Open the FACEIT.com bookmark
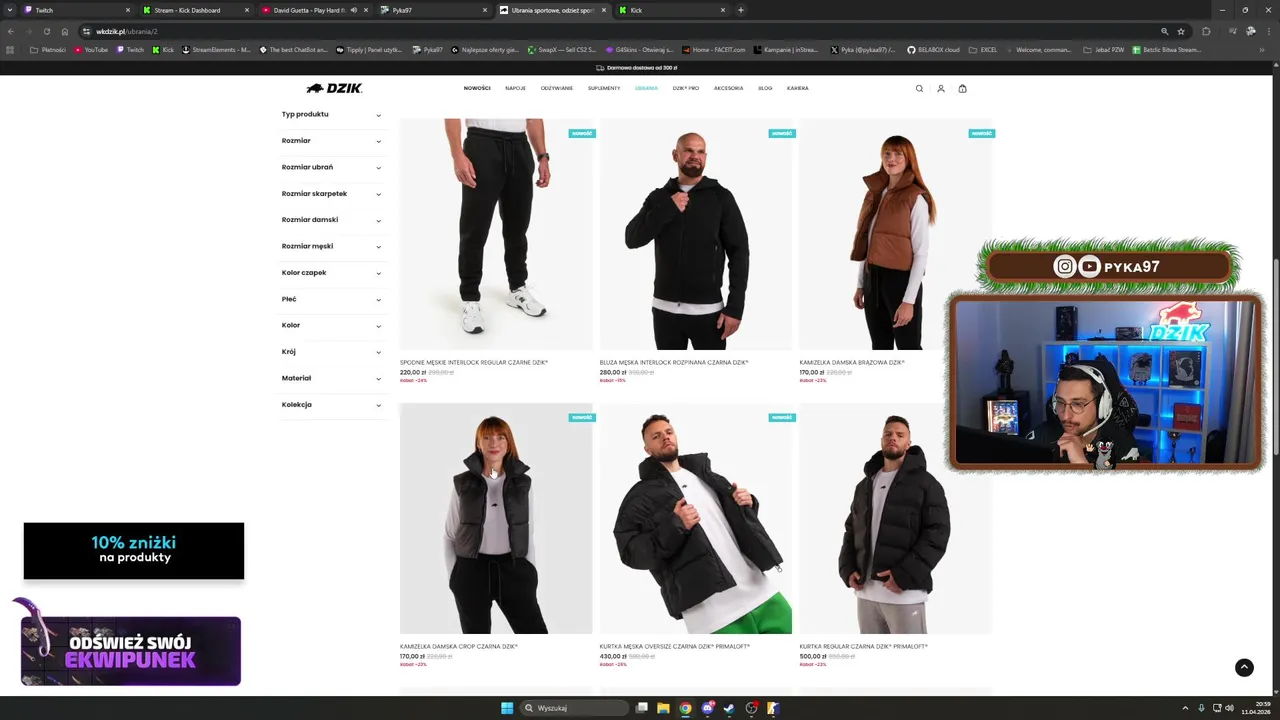 click(714, 49)
